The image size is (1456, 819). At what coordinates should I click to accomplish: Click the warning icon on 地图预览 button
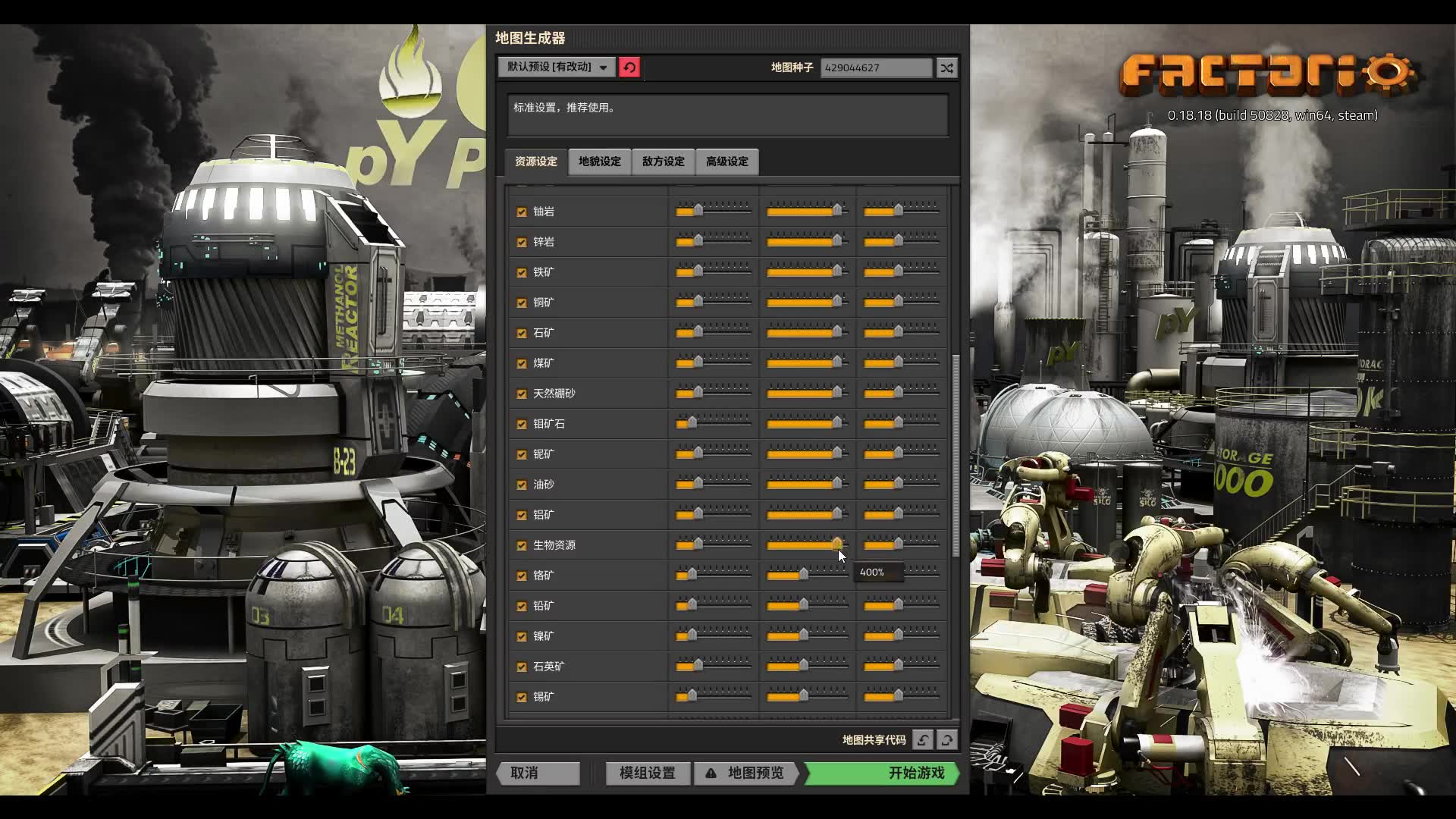tap(711, 773)
